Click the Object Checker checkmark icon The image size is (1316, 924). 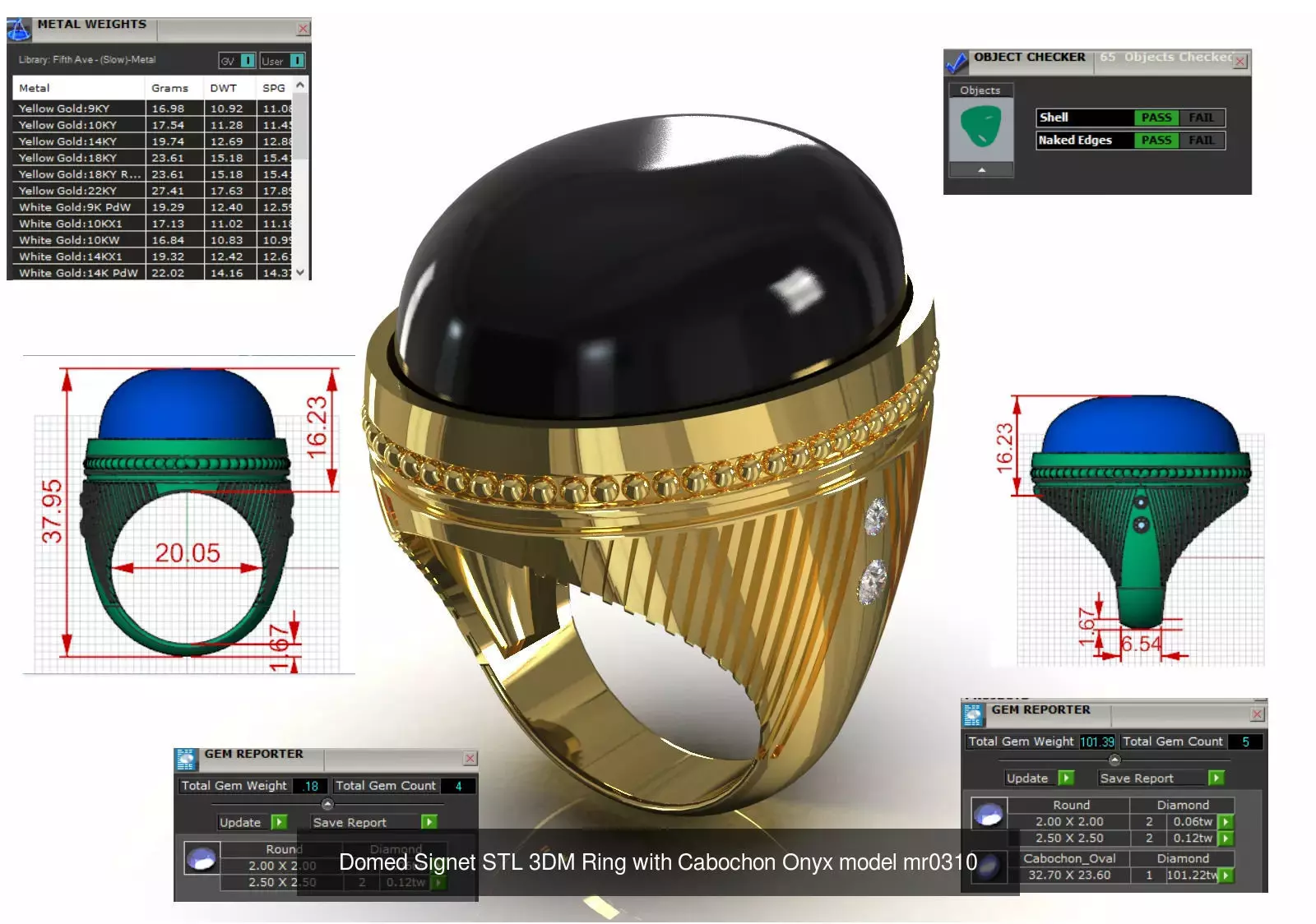click(x=957, y=62)
